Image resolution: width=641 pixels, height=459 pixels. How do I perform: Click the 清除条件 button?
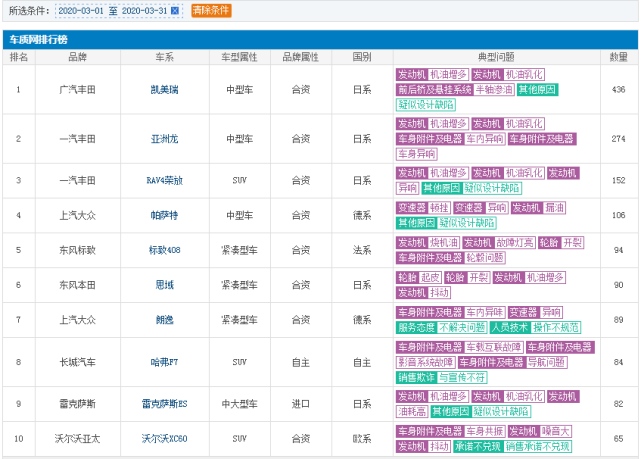pyautogui.click(x=210, y=10)
